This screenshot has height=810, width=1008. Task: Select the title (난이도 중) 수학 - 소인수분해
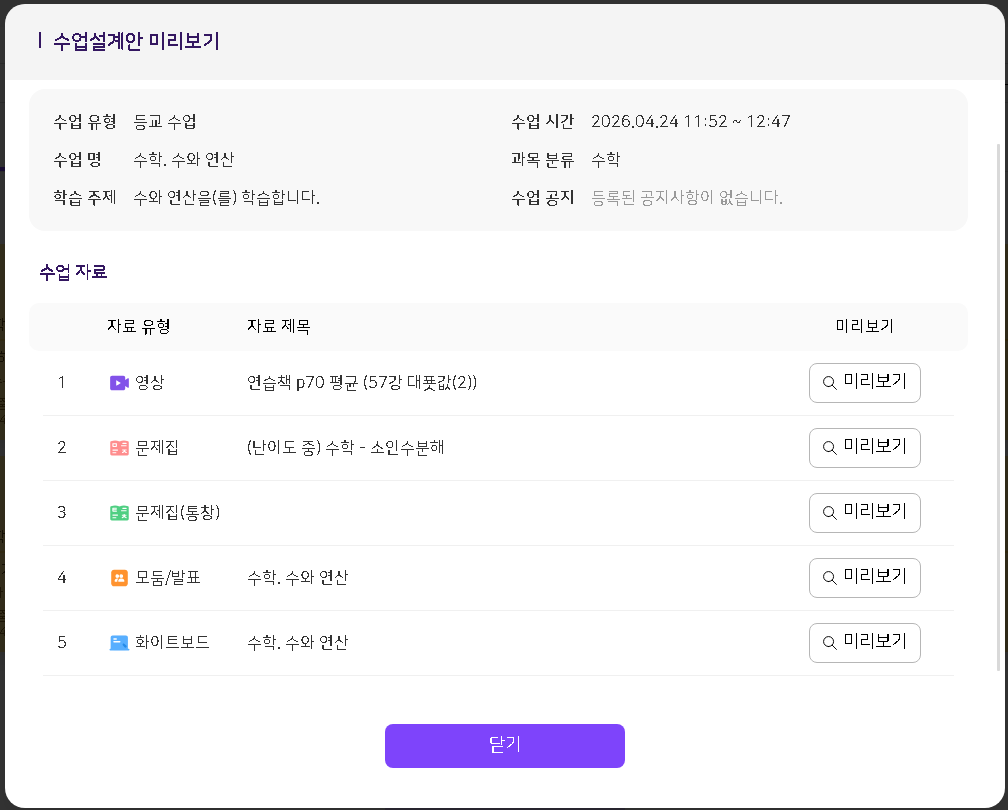[x=345, y=448]
